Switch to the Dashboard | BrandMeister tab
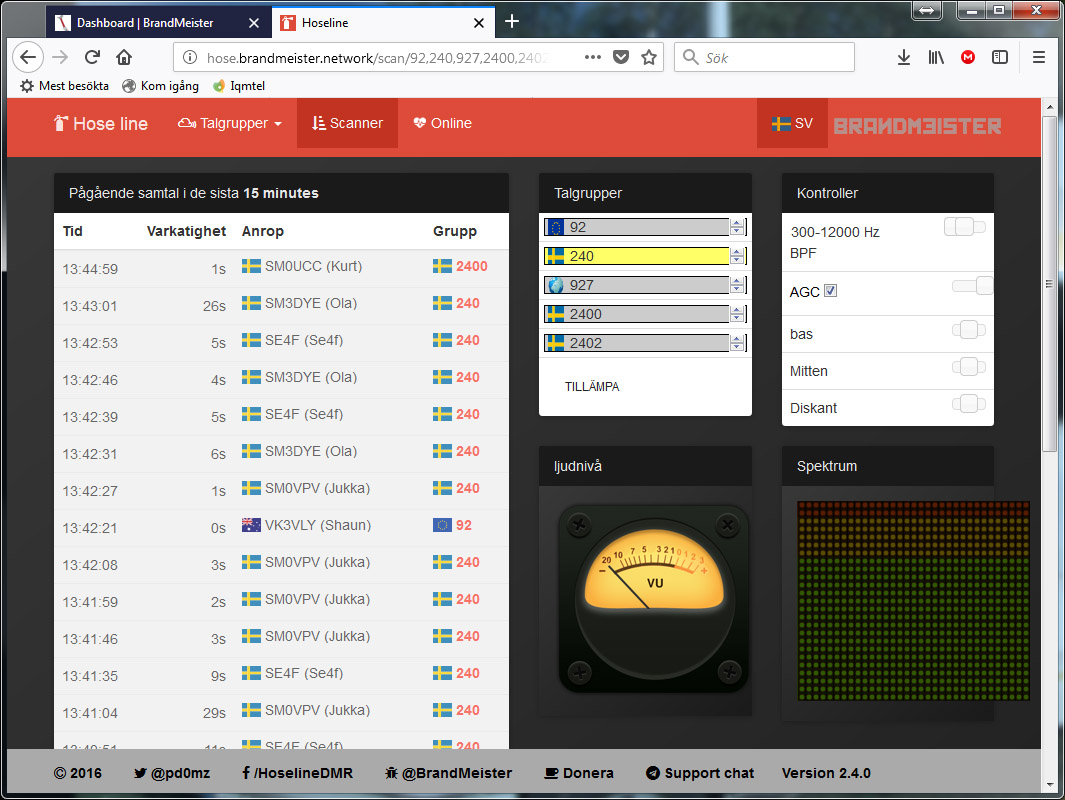Screen dimensions: 1065x800 (148, 22)
